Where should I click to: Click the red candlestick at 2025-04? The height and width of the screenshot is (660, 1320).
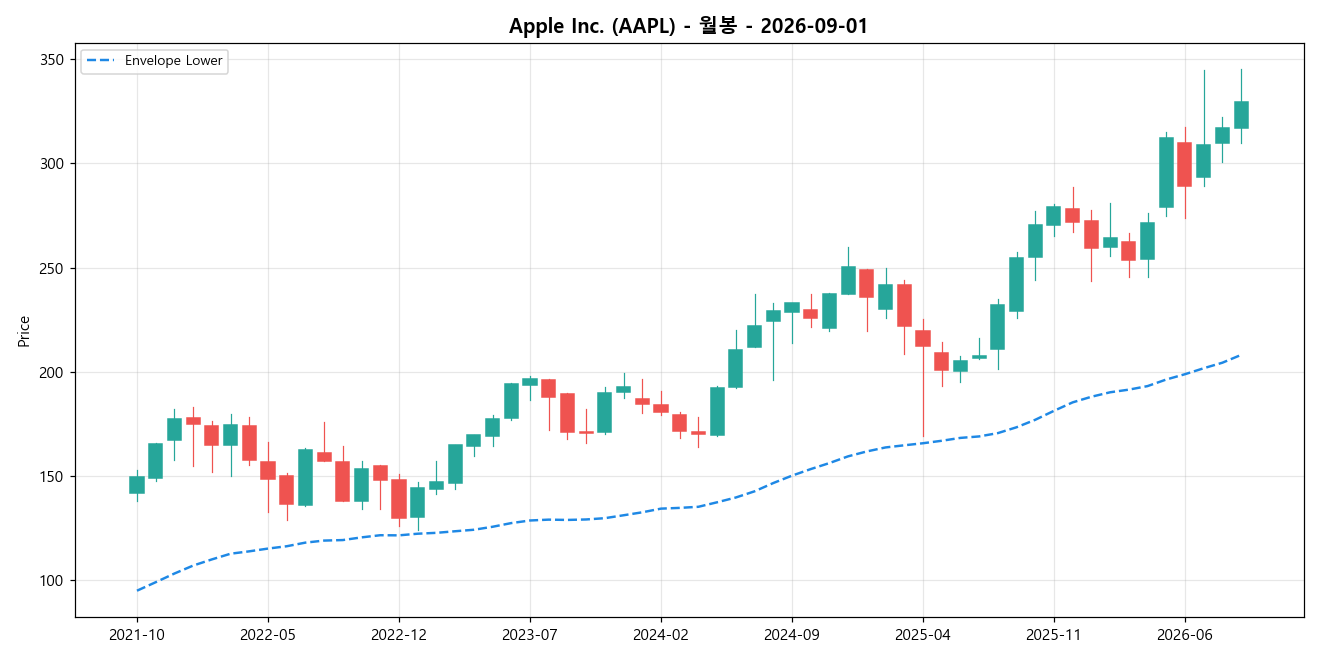(x=923, y=338)
